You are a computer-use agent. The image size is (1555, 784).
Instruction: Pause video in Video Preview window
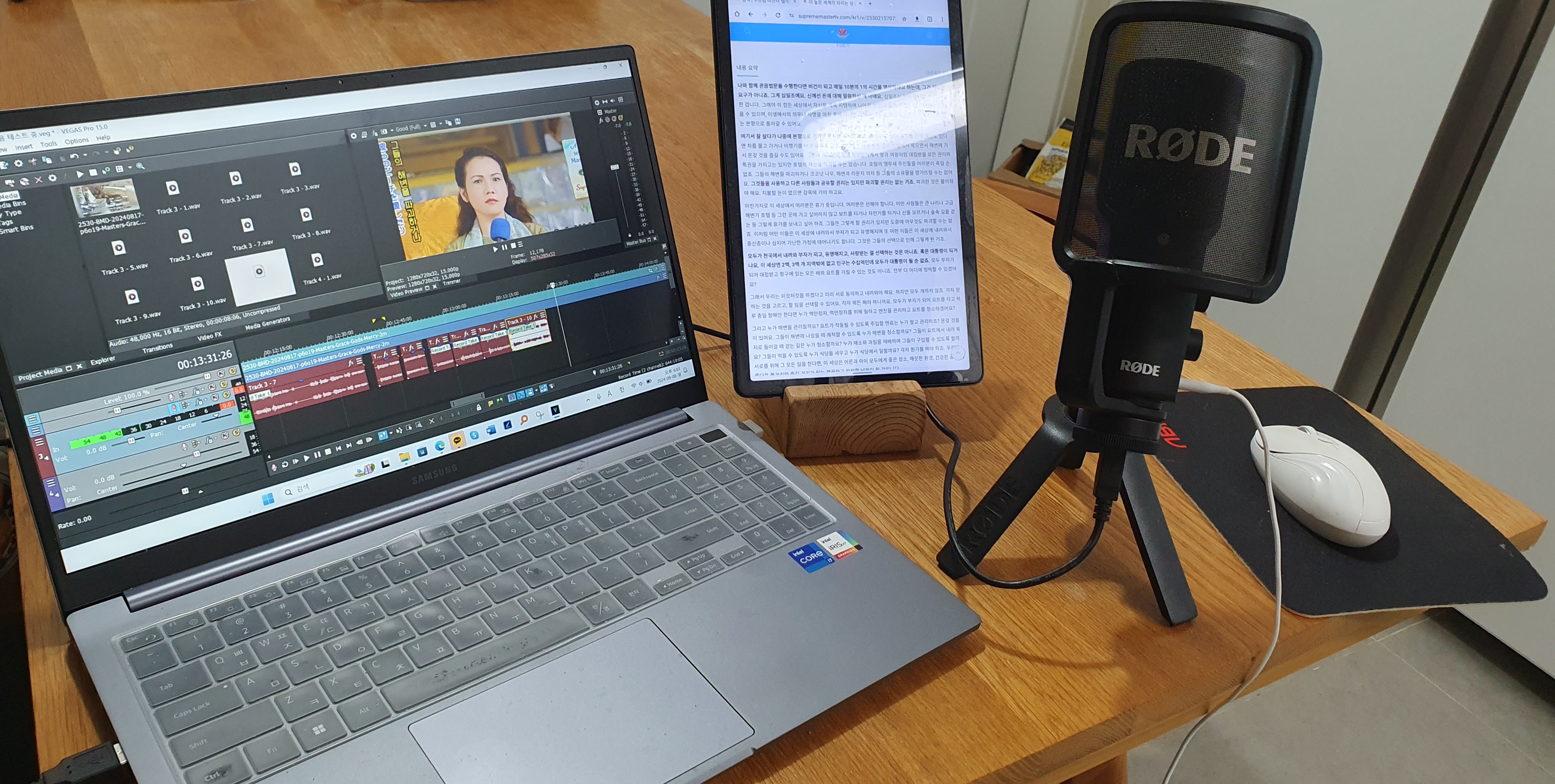(505, 247)
